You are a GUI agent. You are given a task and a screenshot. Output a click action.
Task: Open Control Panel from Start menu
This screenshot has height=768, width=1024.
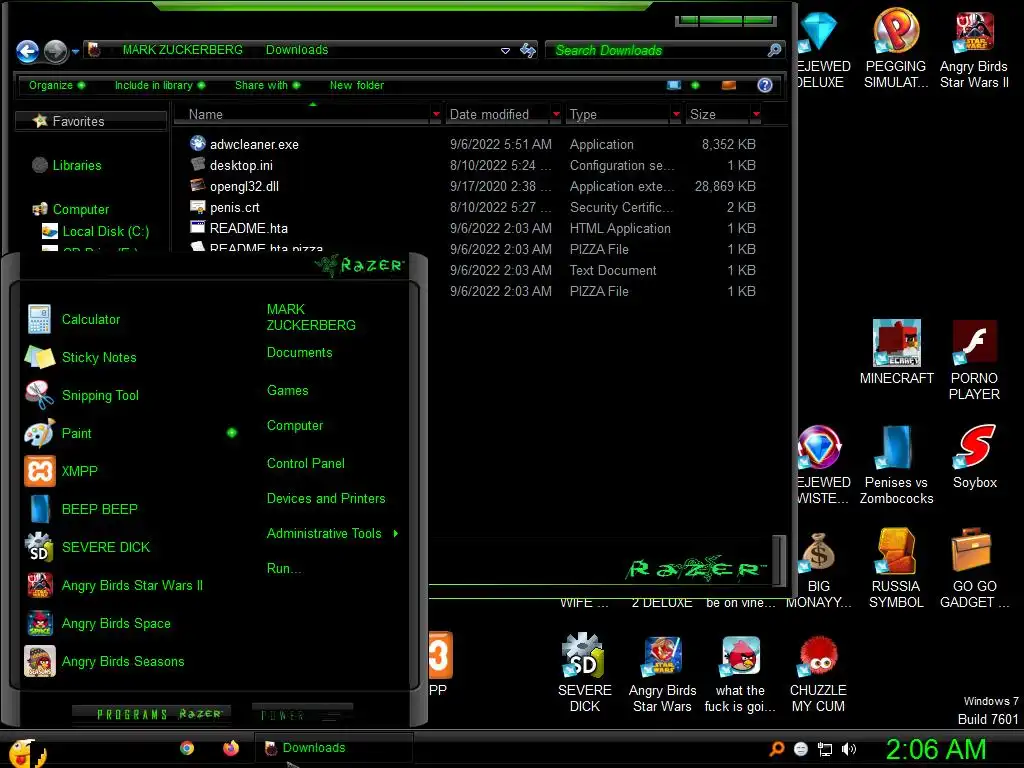coord(306,464)
